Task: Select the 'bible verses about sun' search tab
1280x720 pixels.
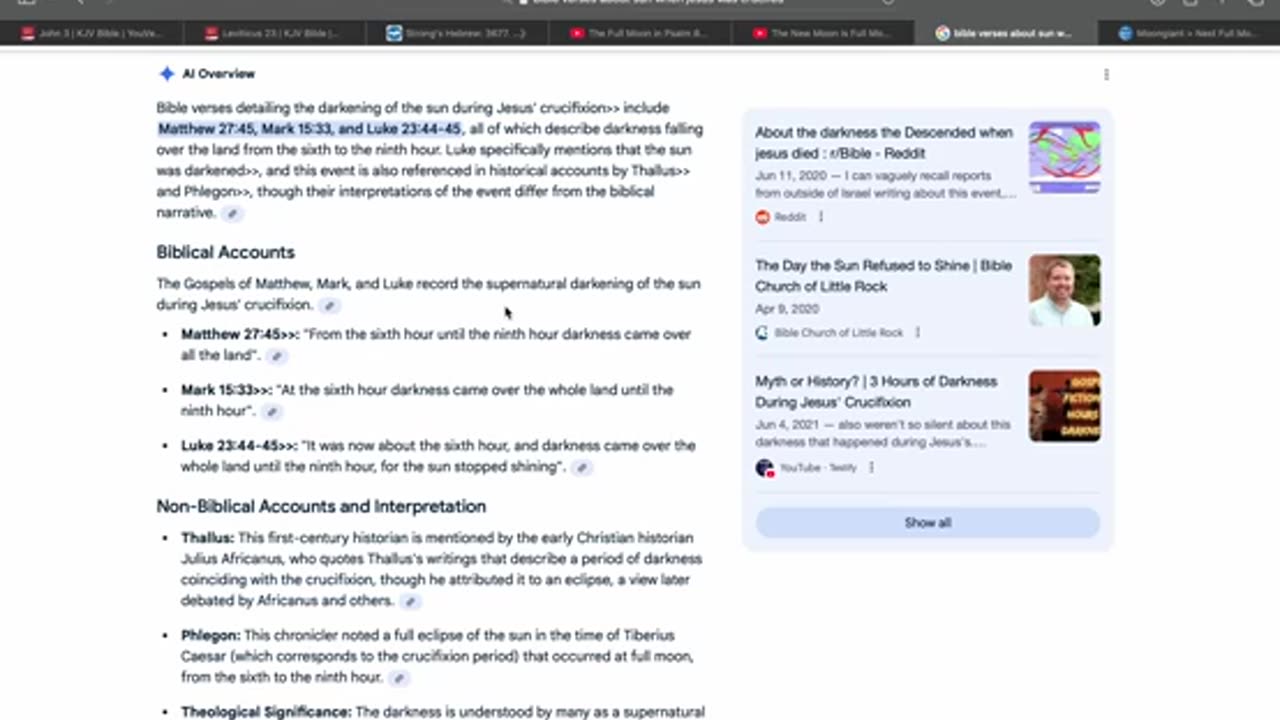Action: (1006, 33)
